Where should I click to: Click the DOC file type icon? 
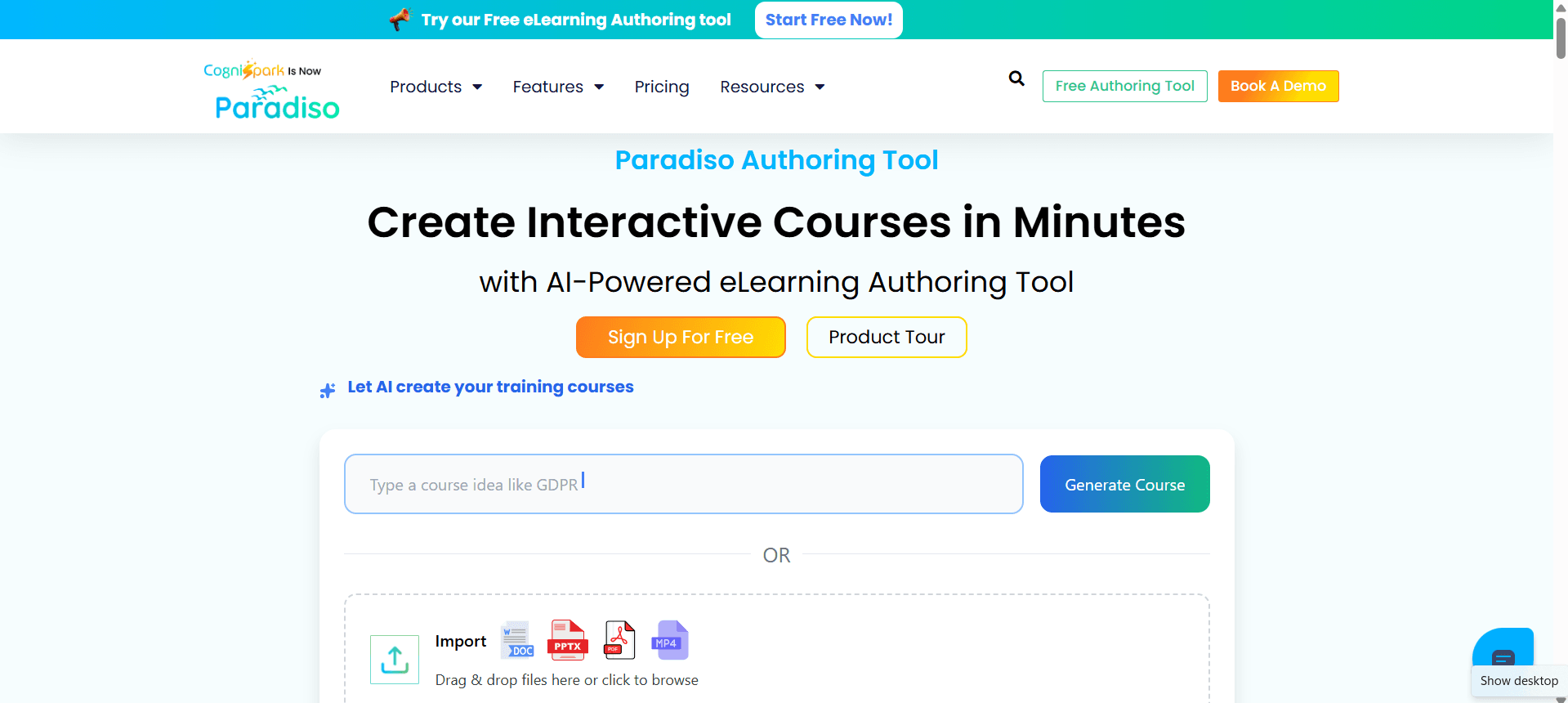tap(516, 639)
